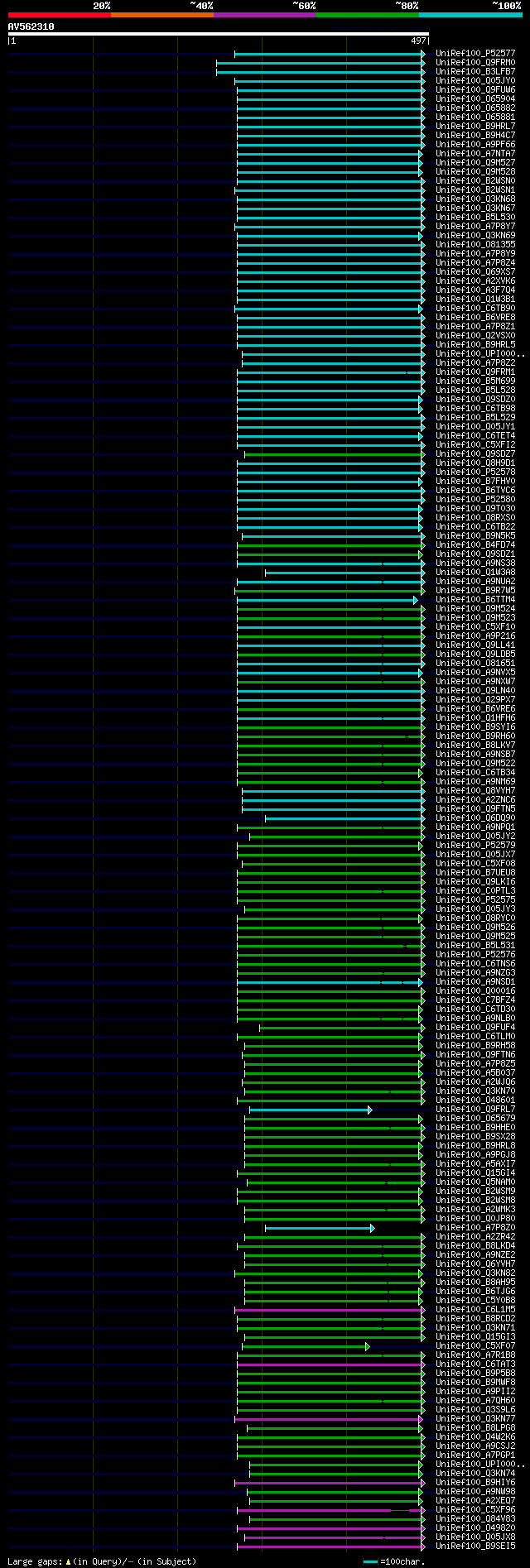Select the UniRef100_B9HRL7 label
The height and width of the screenshot is (1568, 530).
click(475, 127)
